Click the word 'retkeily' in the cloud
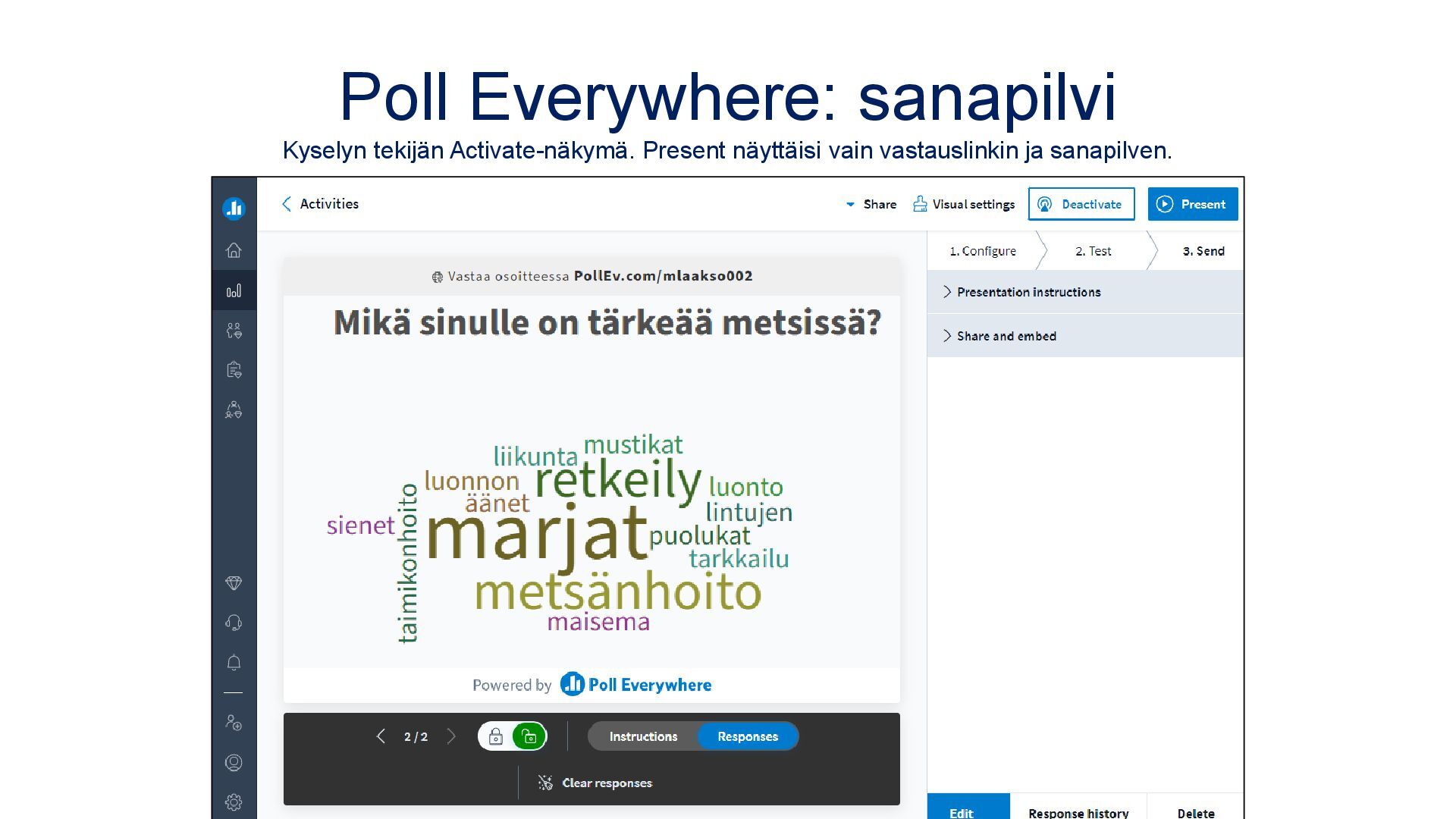 [x=619, y=481]
